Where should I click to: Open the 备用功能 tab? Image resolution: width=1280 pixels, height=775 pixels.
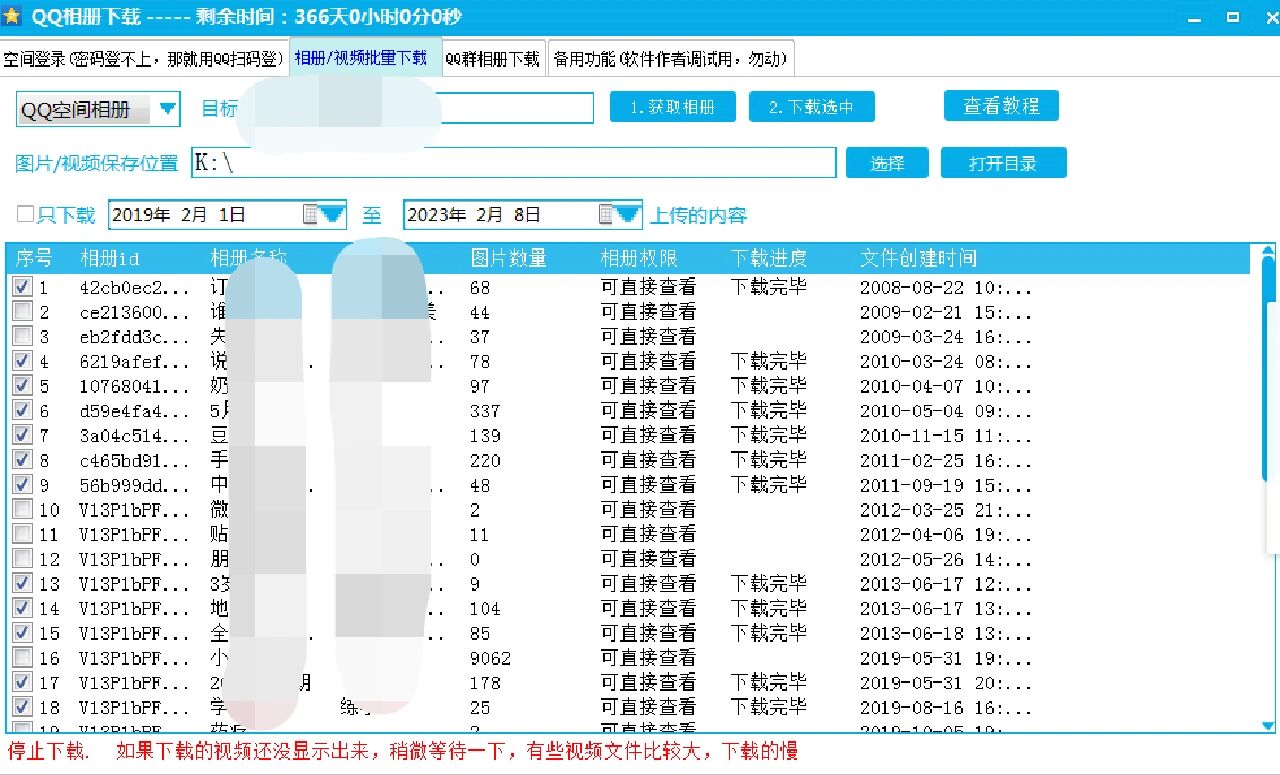[670, 59]
